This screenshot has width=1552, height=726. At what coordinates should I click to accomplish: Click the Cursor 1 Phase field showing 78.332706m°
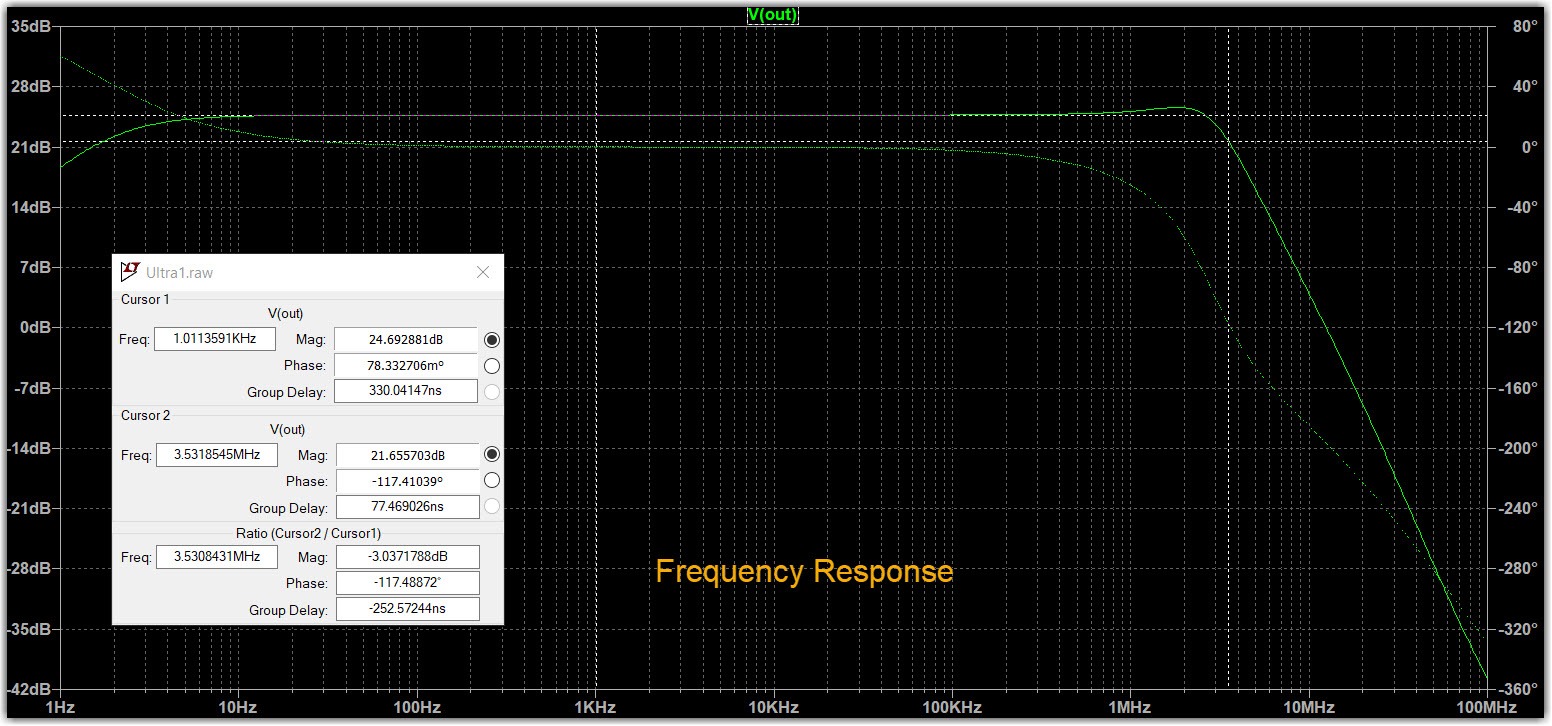tap(406, 366)
